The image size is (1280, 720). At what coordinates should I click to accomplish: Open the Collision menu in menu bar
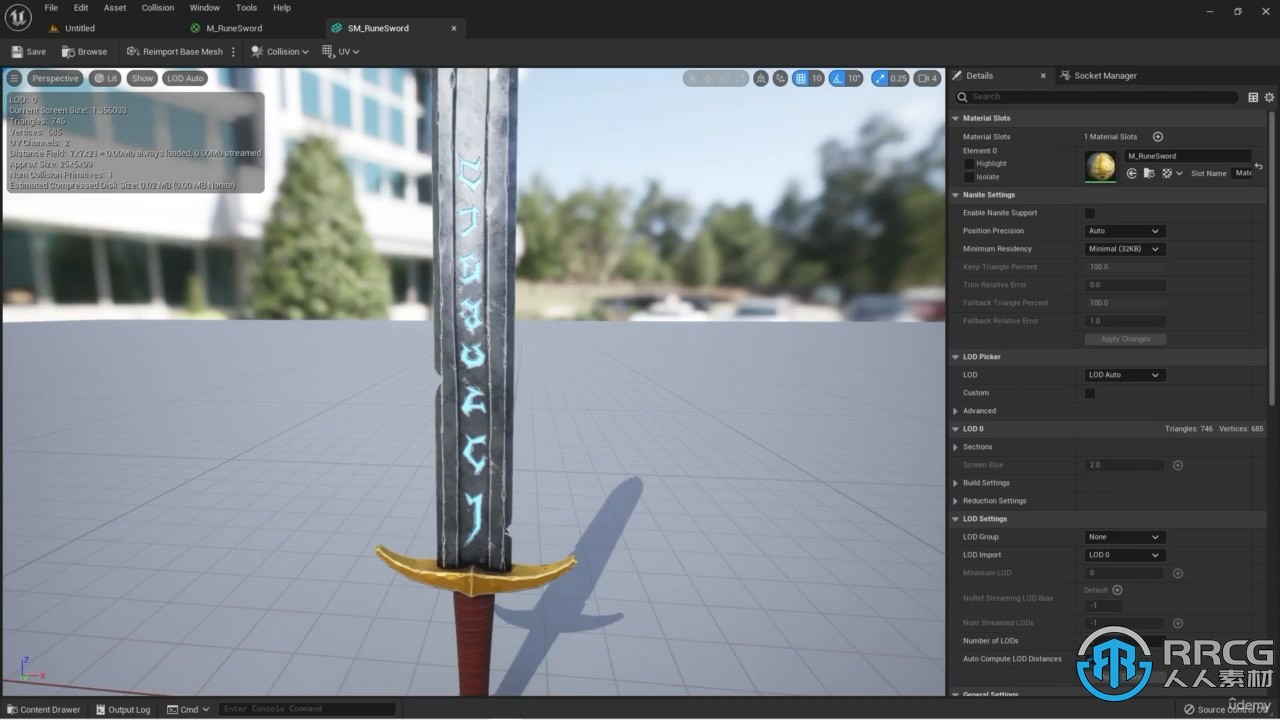[158, 8]
